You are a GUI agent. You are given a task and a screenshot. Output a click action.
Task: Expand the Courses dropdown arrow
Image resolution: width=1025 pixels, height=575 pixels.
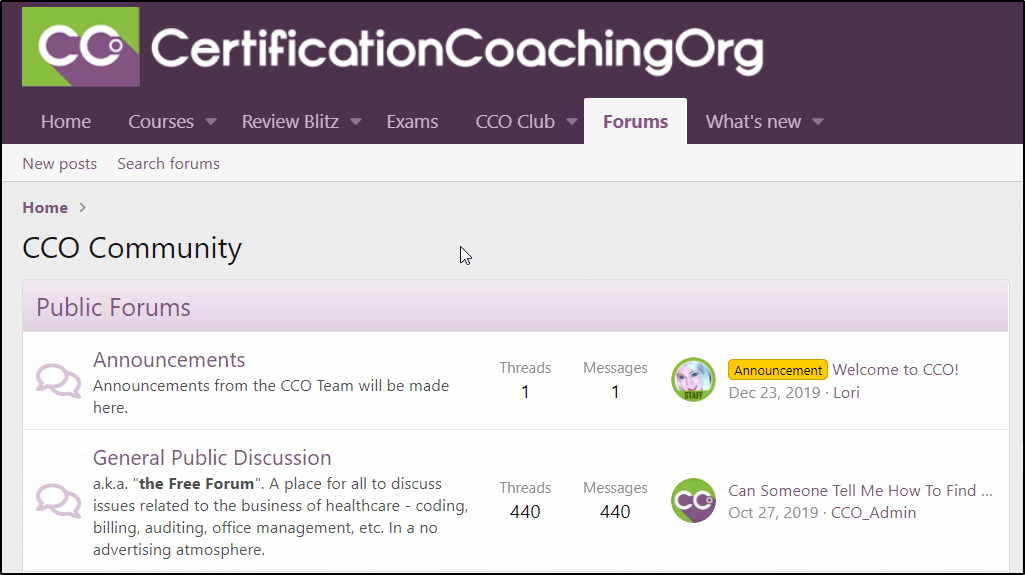(x=211, y=122)
